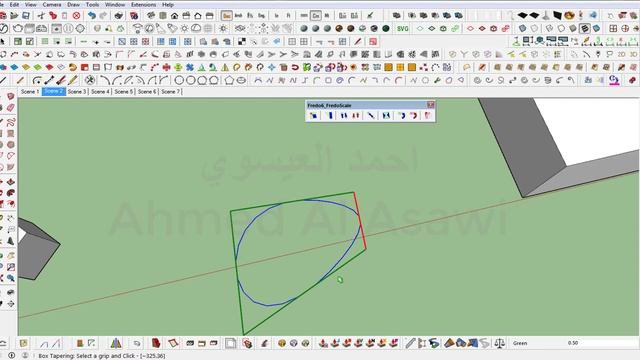This screenshot has width=640, height=360.
Task: Open the Tools menu
Action: coord(93,4)
